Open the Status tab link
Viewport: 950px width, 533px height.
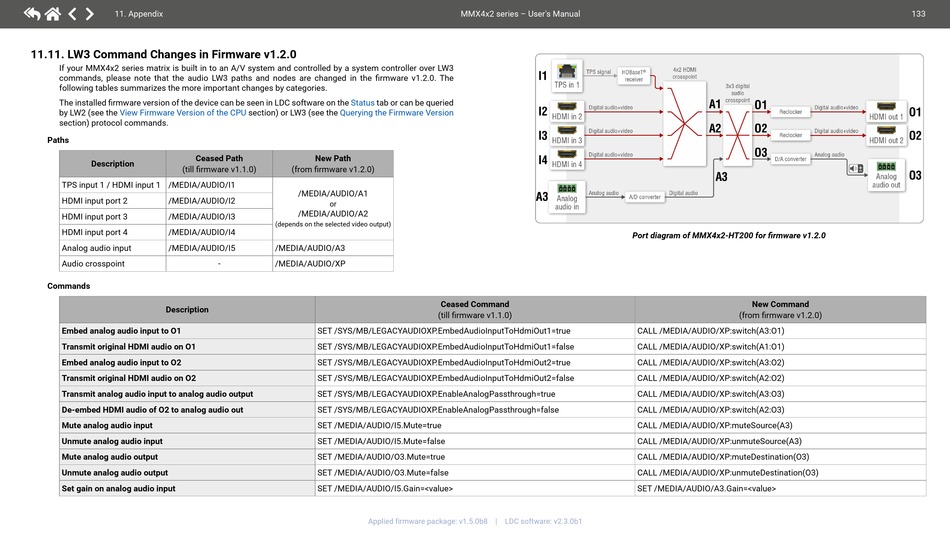point(362,102)
